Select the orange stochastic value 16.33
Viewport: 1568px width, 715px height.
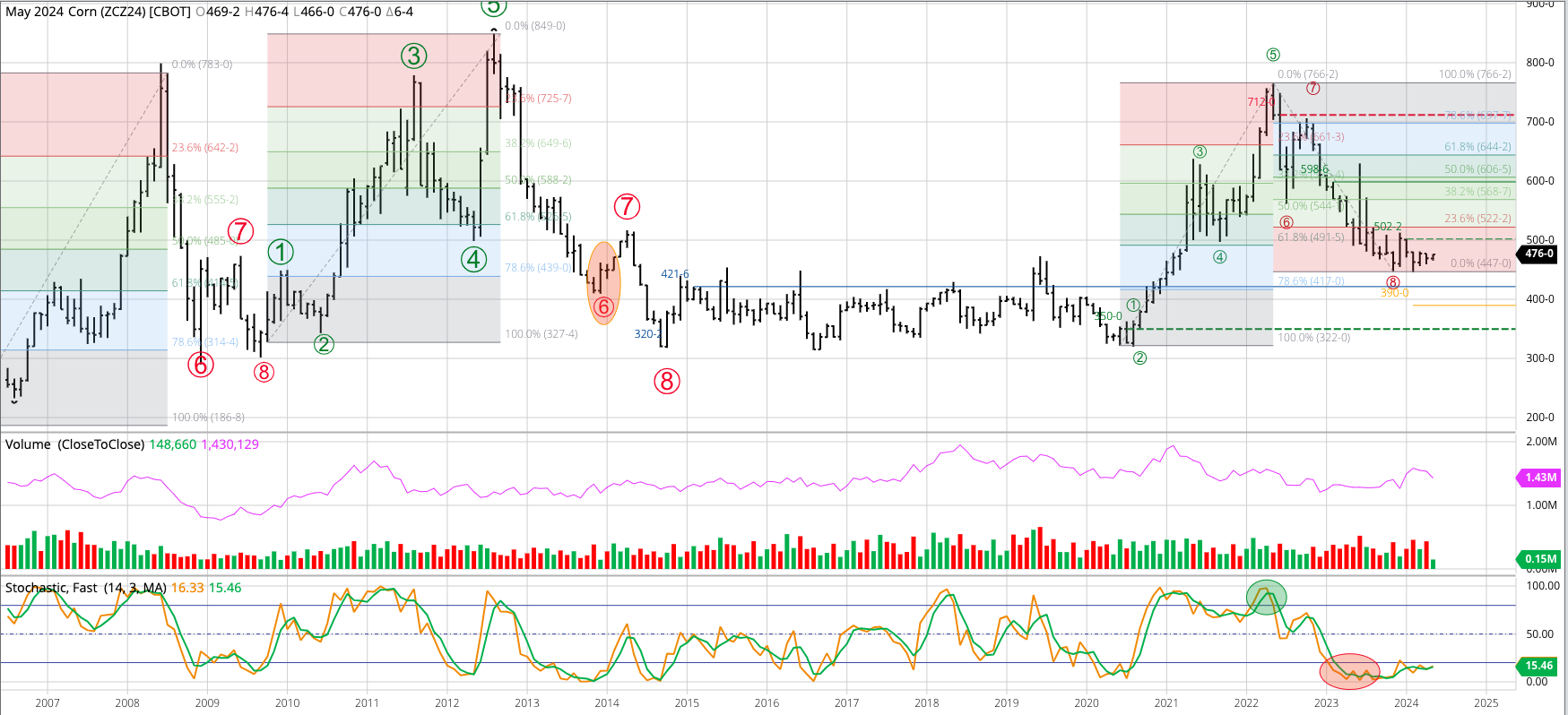coord(188,588)
